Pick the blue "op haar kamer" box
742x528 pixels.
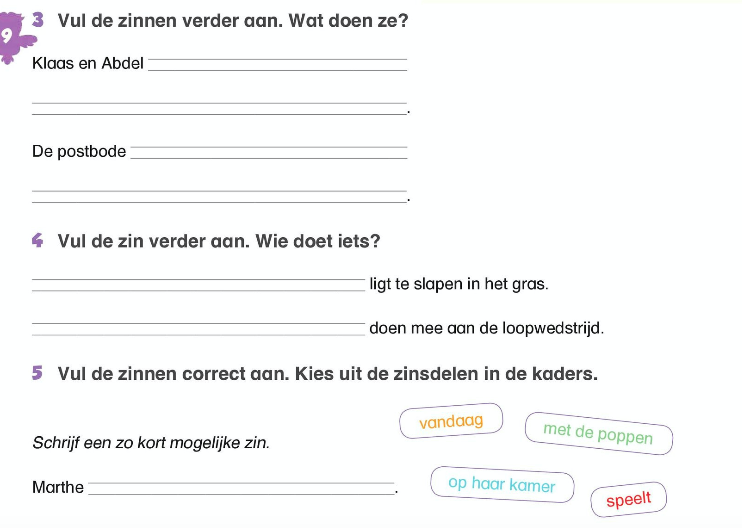[x=502, y=485]
